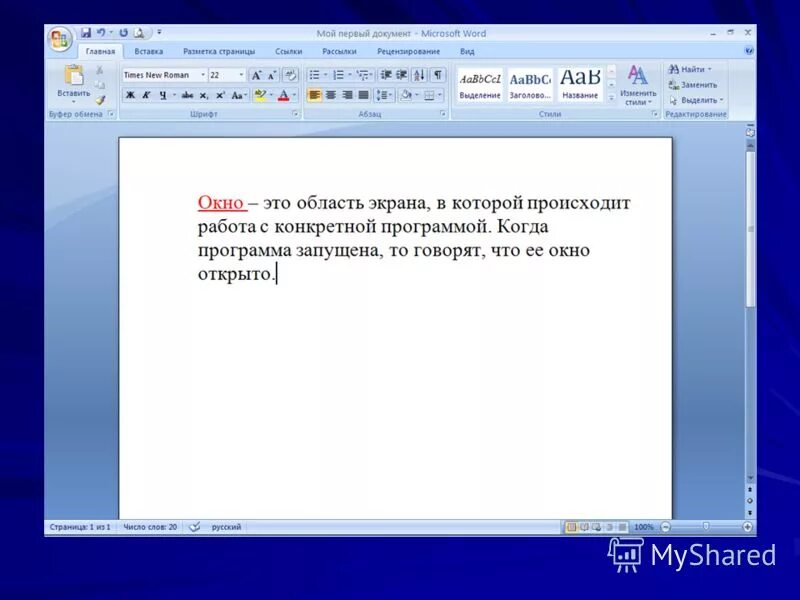Screen dimensions: 800x600
Task: Click the vertical scrollbar thumb
Action: point(750,229)
